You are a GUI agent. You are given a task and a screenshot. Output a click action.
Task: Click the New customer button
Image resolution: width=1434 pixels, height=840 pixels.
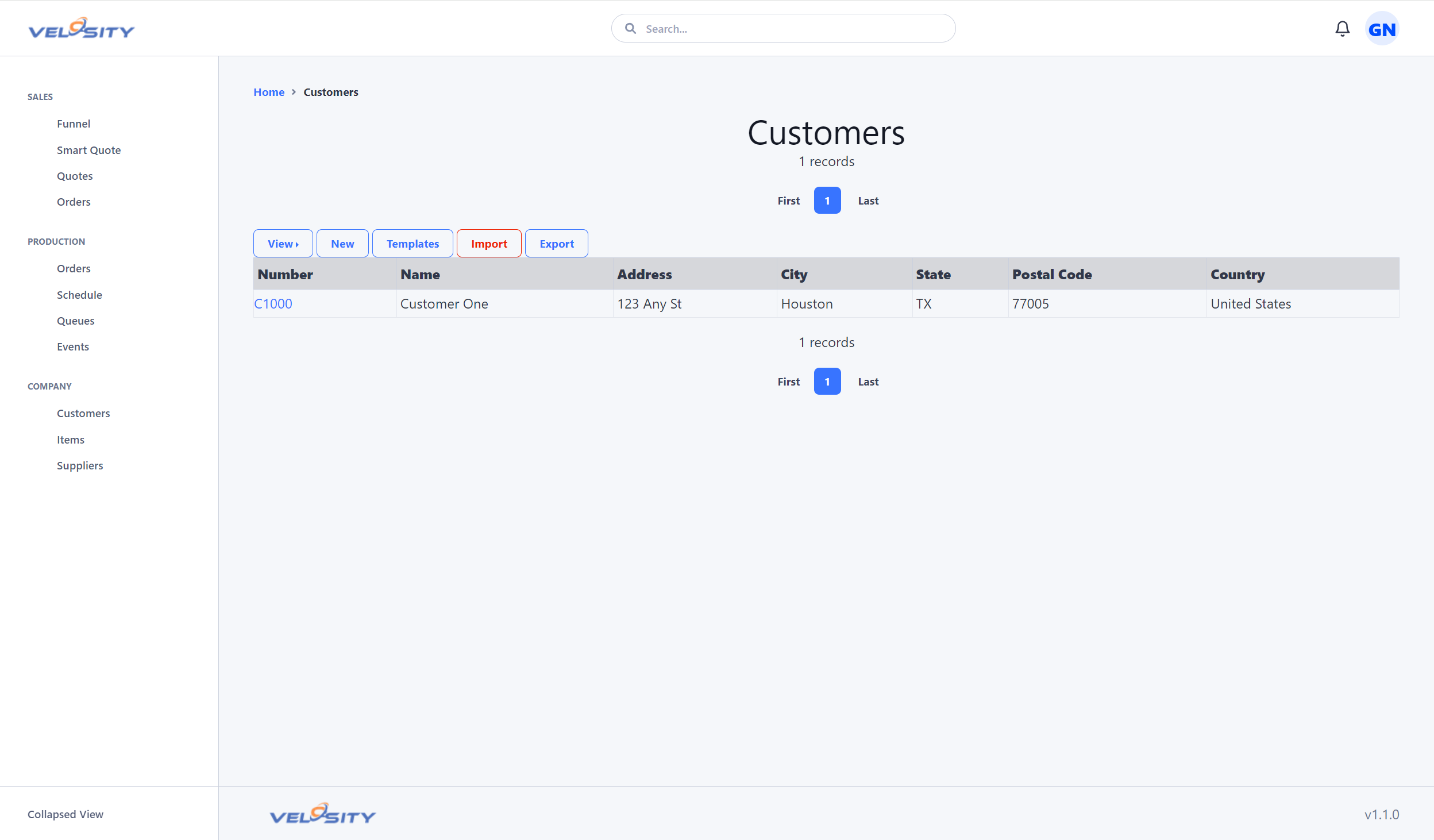[x=343, y=243]
